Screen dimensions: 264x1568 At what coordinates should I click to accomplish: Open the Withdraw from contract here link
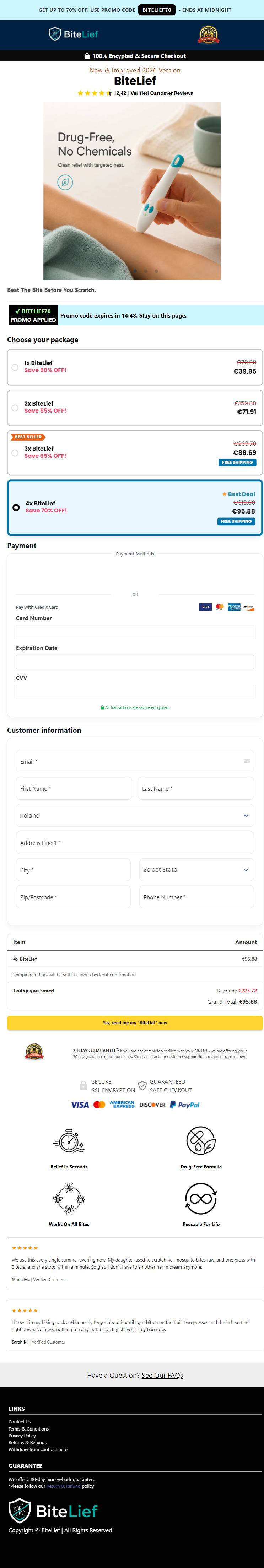38,1449
